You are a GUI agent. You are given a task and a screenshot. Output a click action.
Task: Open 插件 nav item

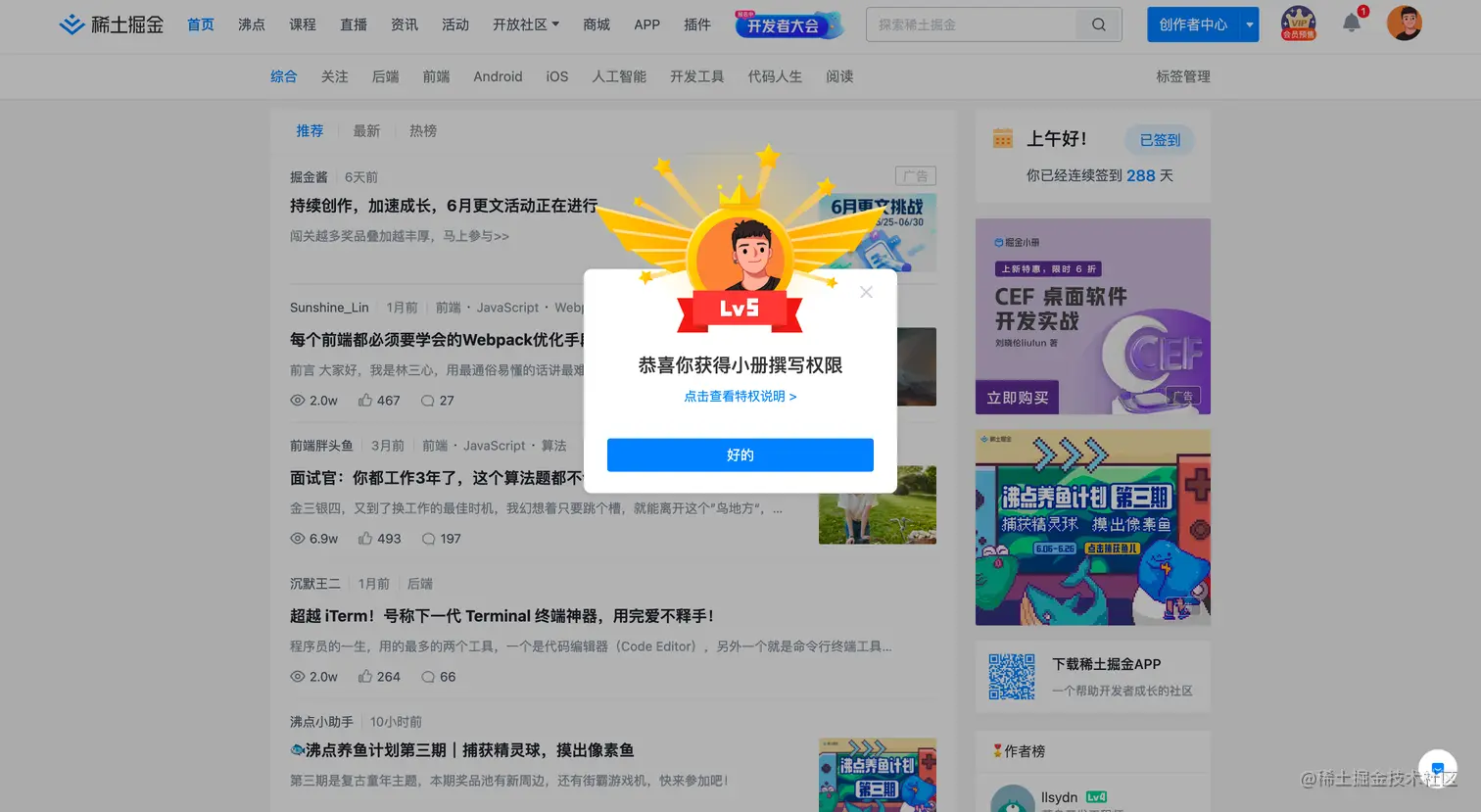[697, 24]
